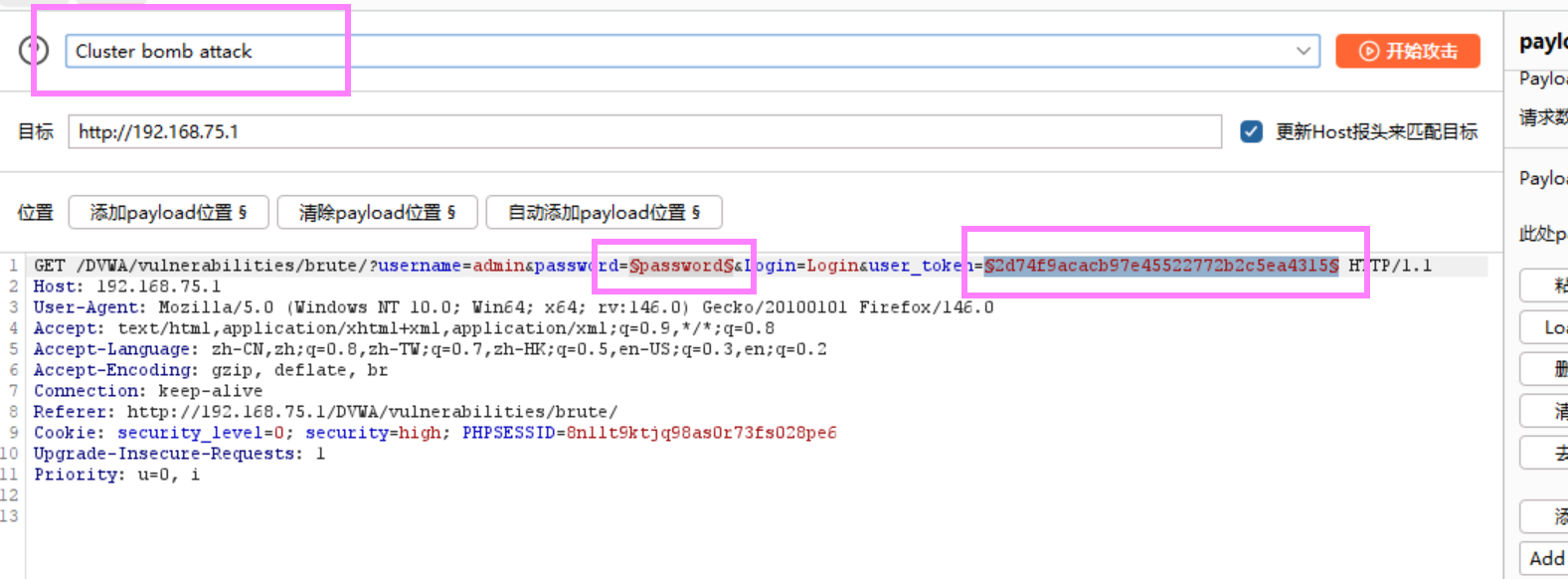Toggle the 更新Host报头来匹配目标 checkbox
This screenshot has width=1568, height=579.
click(1251, 131)
